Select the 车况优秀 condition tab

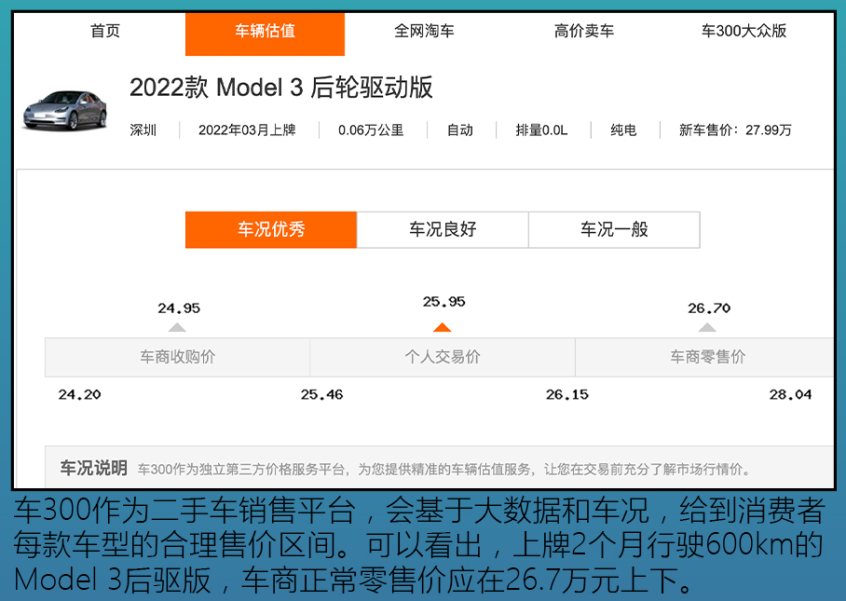(x=271, y=230)
